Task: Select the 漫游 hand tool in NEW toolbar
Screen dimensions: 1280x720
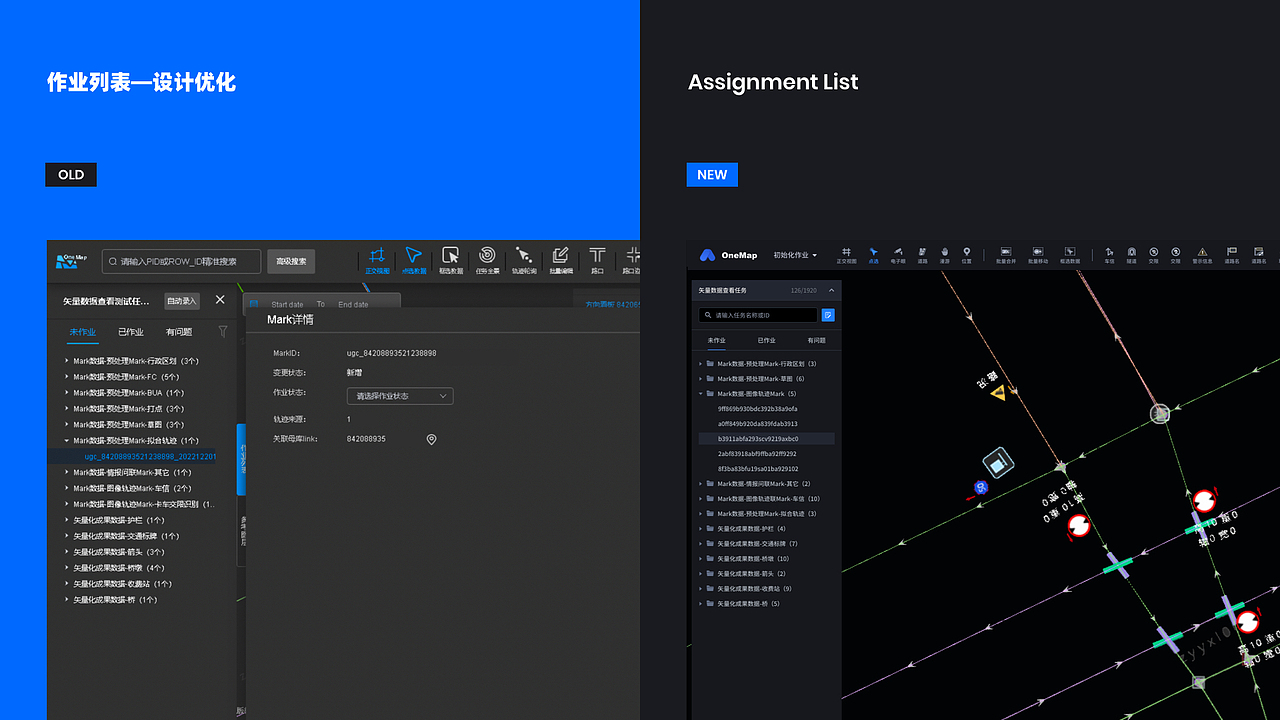Action: click(x=944, y=255)
